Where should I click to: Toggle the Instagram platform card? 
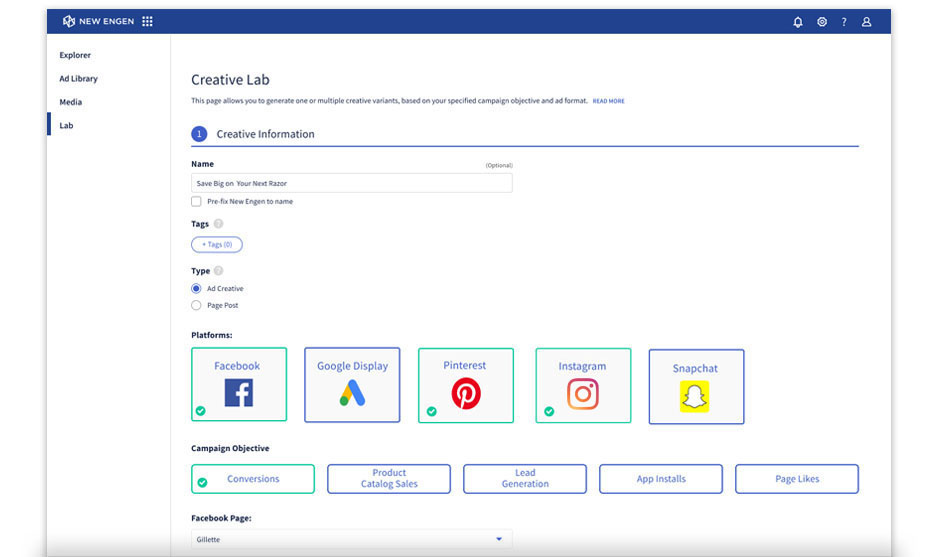point(583,386)
